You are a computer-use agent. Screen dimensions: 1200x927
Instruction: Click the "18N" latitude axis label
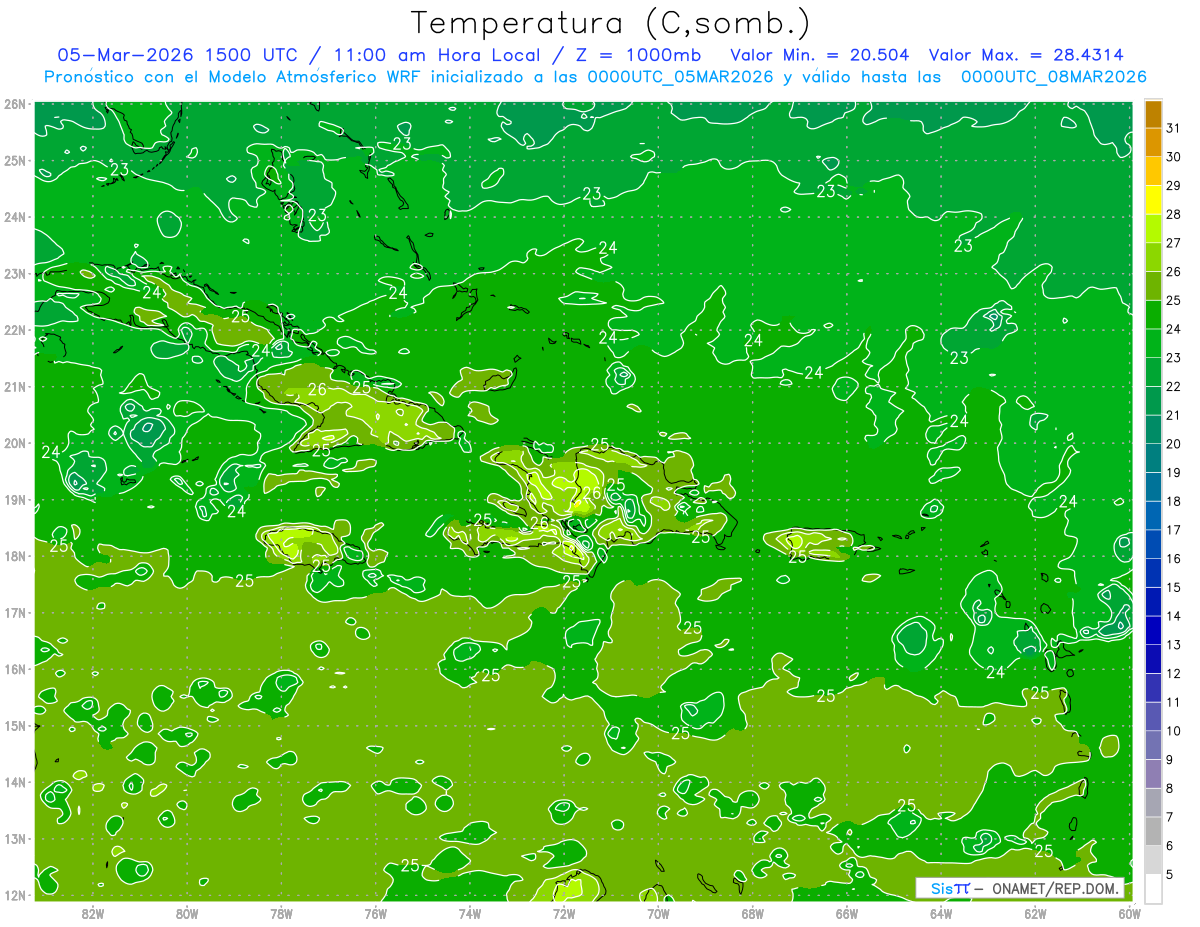(x=14, y=556)
